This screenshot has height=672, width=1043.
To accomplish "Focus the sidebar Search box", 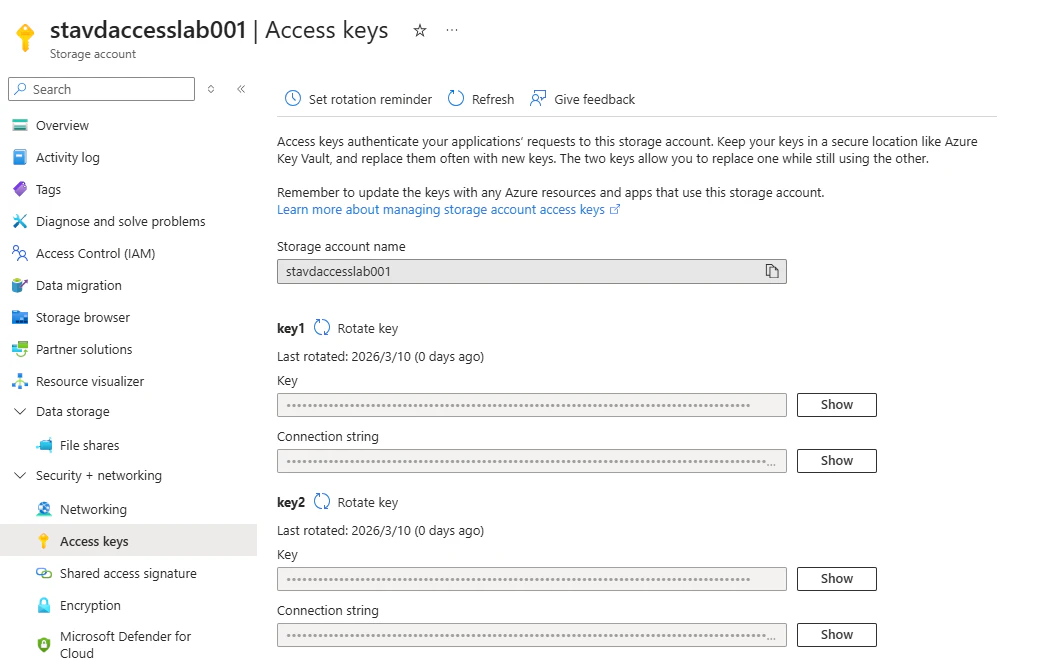I will (101, 88).
